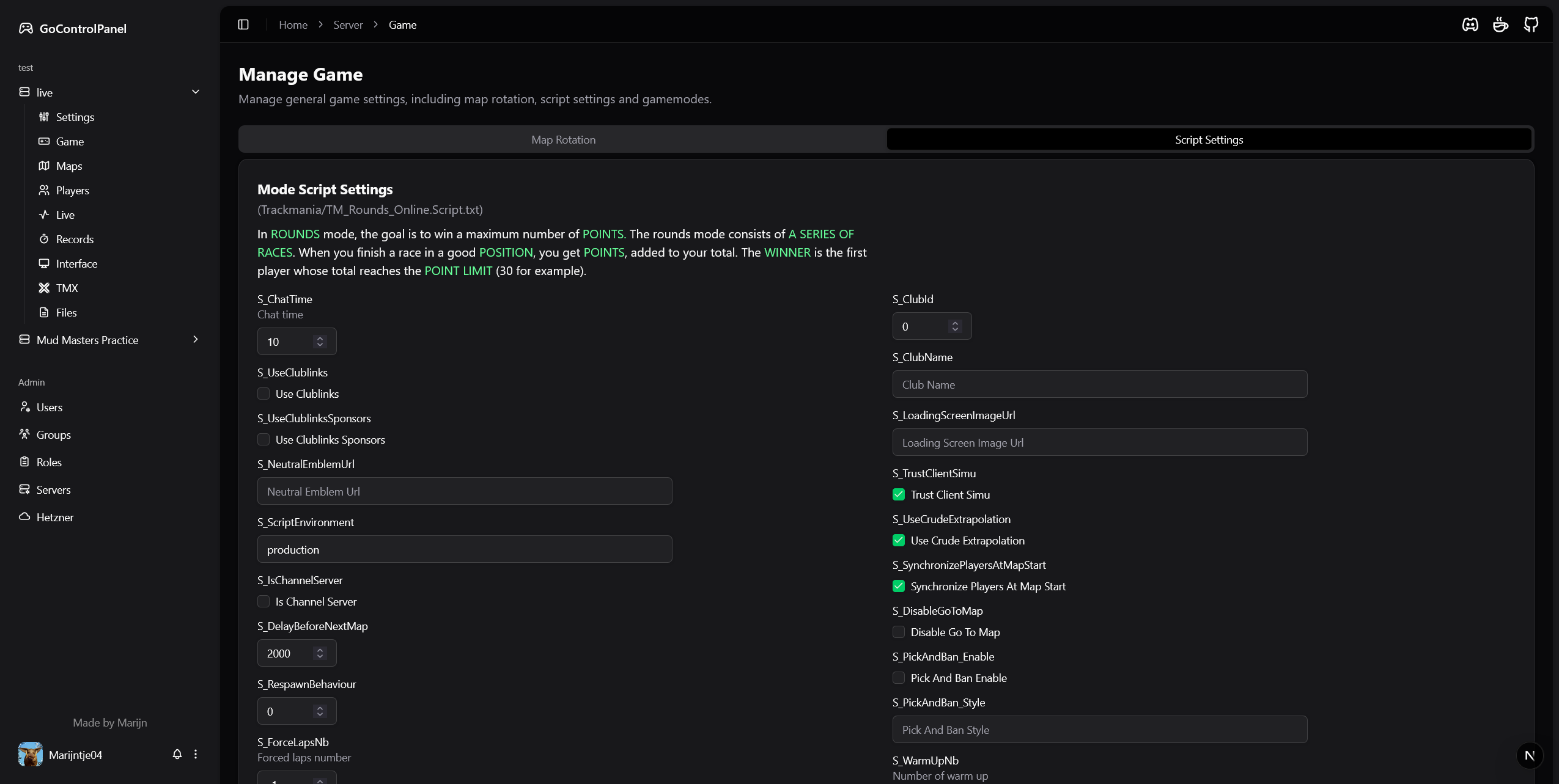Switch to the Map Rotation tab
Image resolution: width=1559 pixels, height=784 pixels.
[x=563, y=139]
